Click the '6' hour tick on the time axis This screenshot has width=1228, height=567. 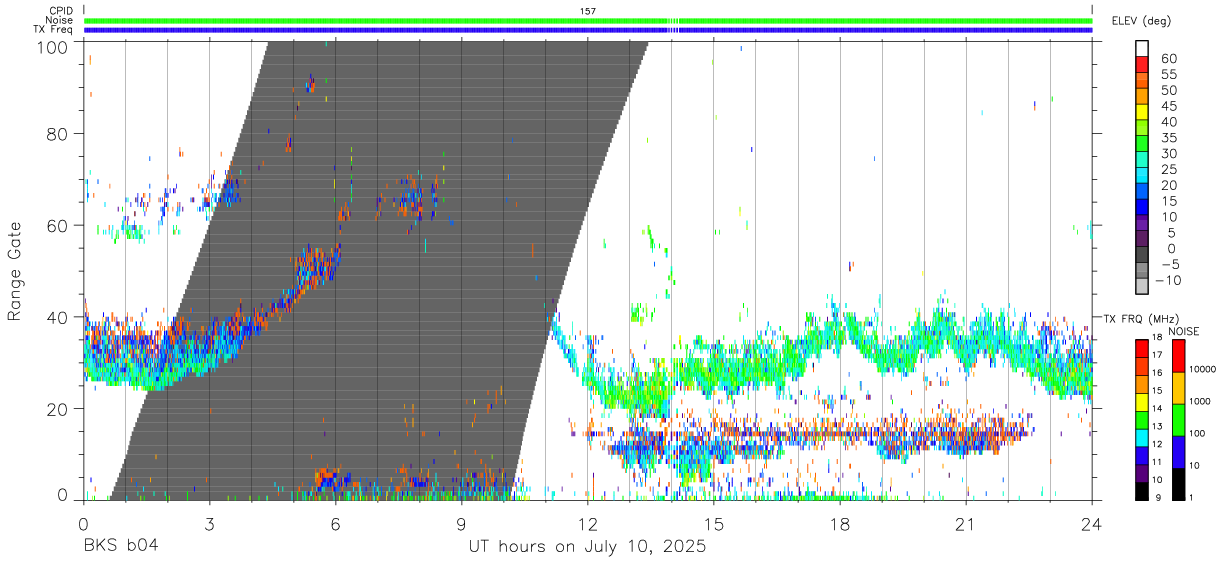click(x=336, y=523)
